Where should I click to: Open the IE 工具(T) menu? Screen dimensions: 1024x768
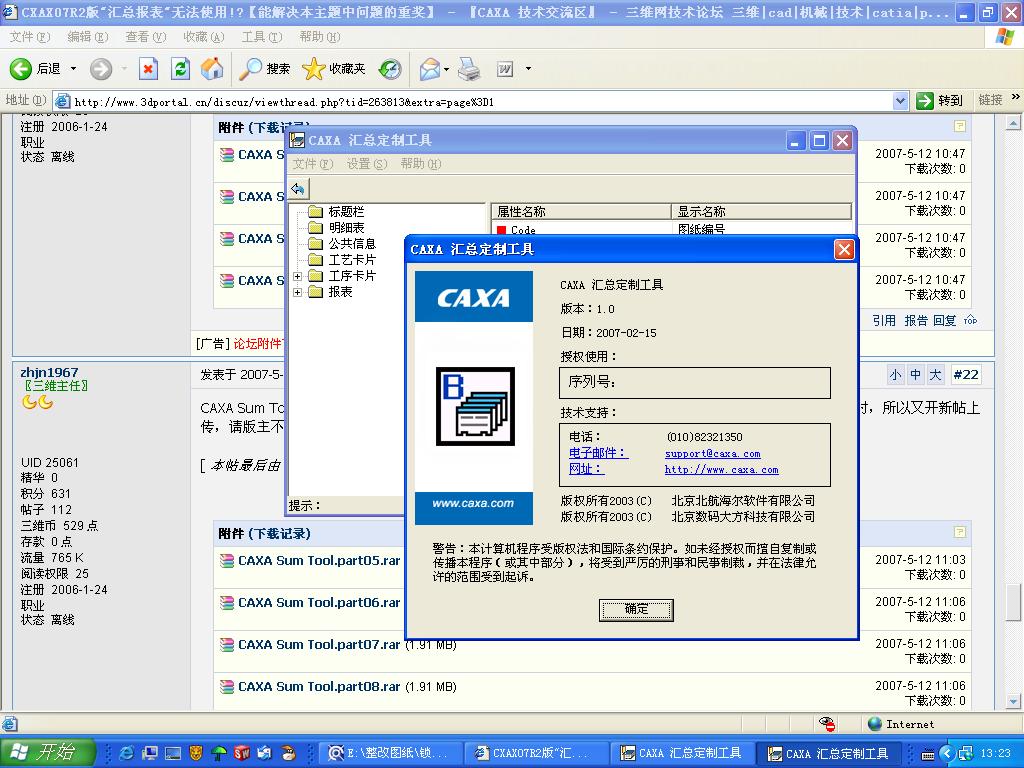(262, 37)
